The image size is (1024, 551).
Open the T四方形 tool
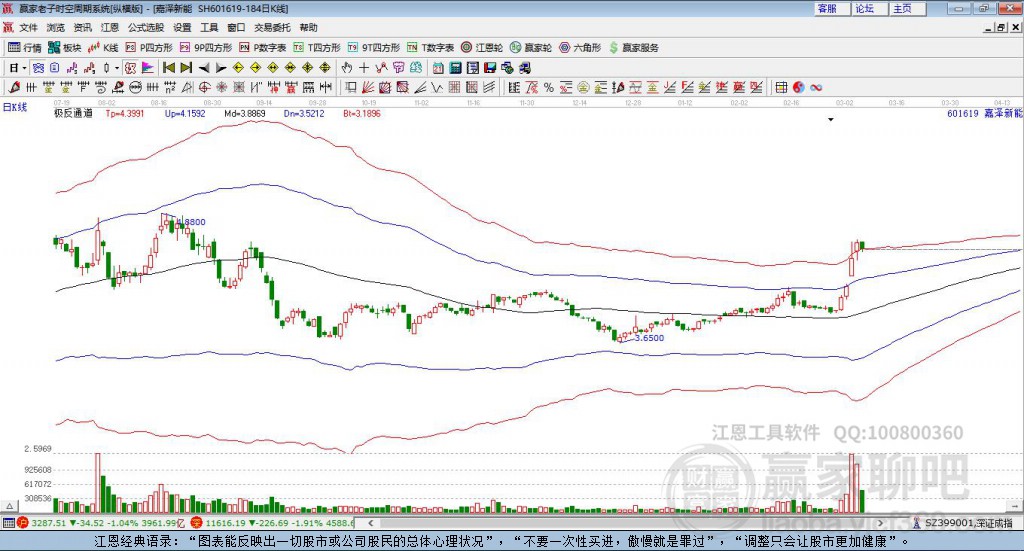(x=317, y=48)
